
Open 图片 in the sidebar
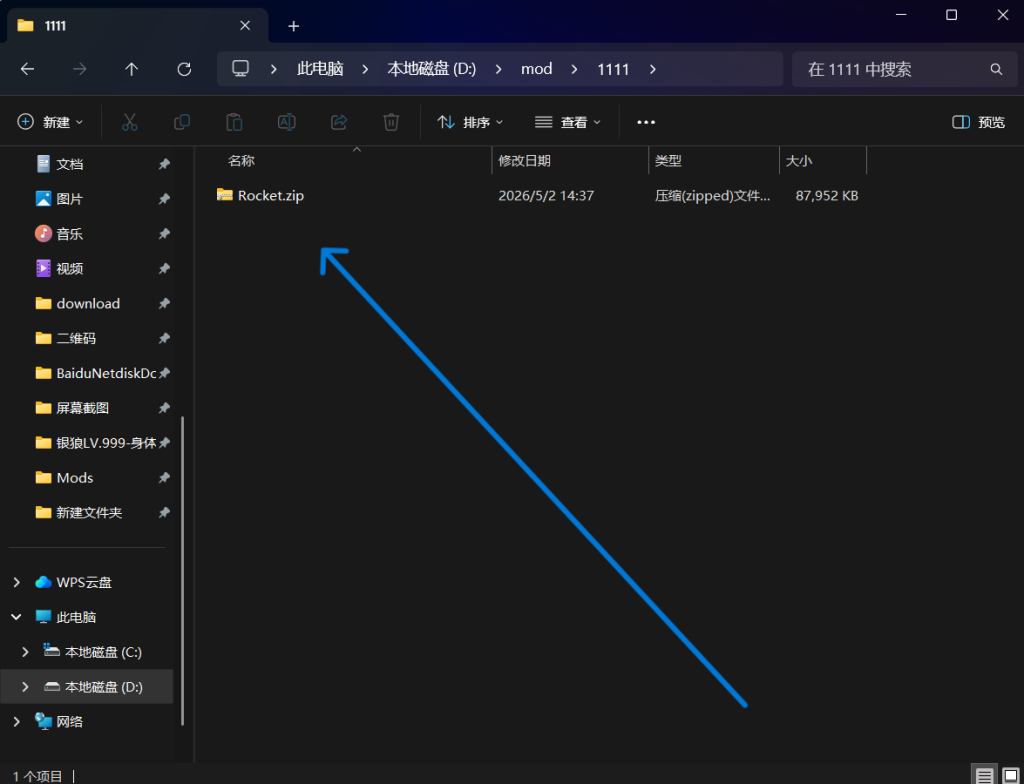69,199
